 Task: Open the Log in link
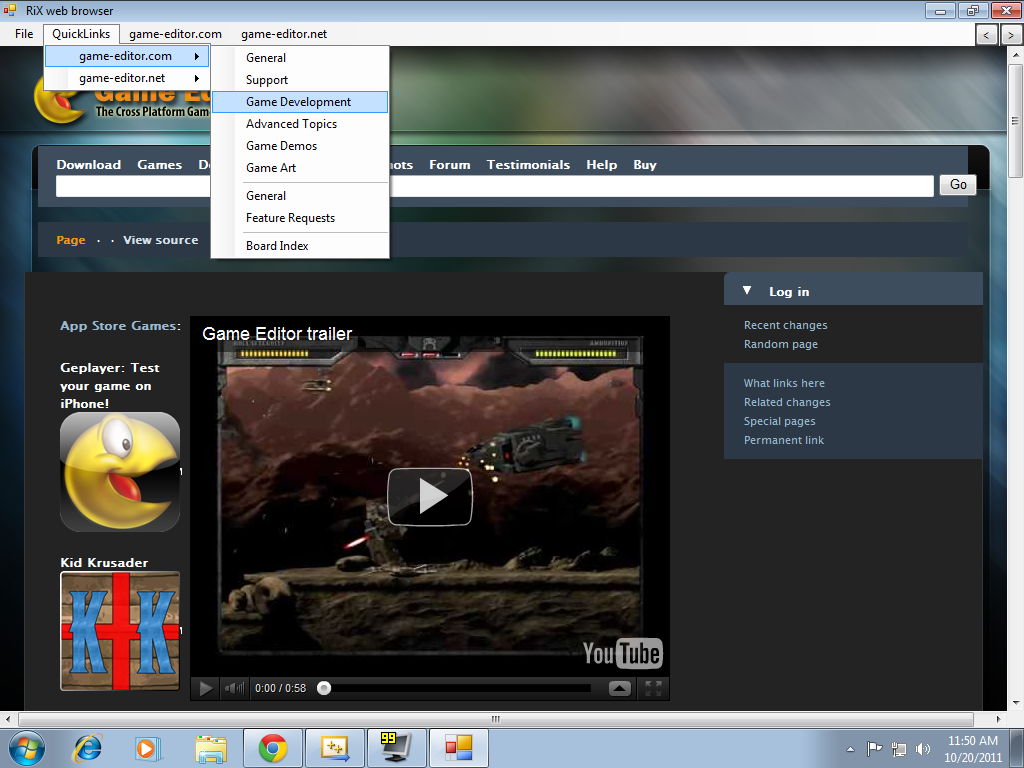(x=789, y=292)
